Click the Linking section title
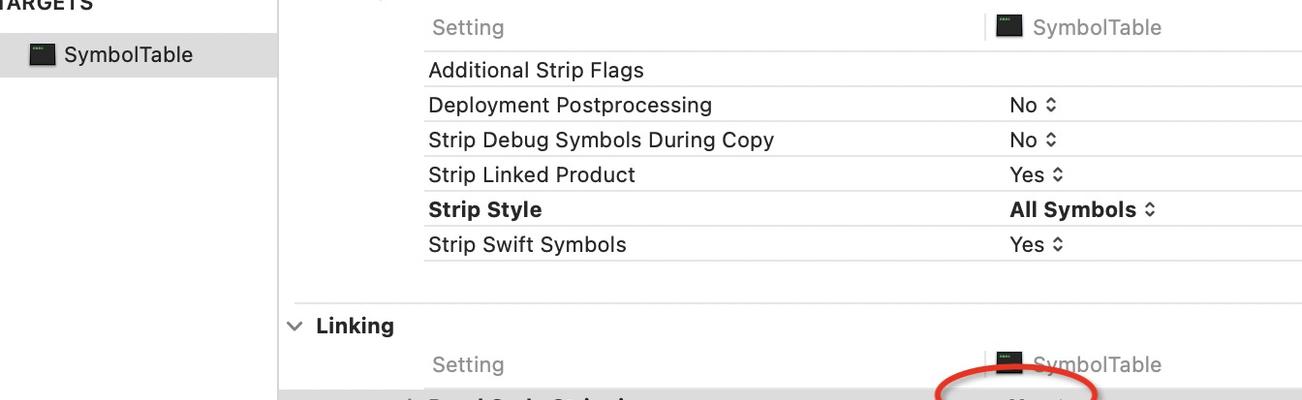Viewport: 1302px width, 400px height. click(x=355, y=326)
